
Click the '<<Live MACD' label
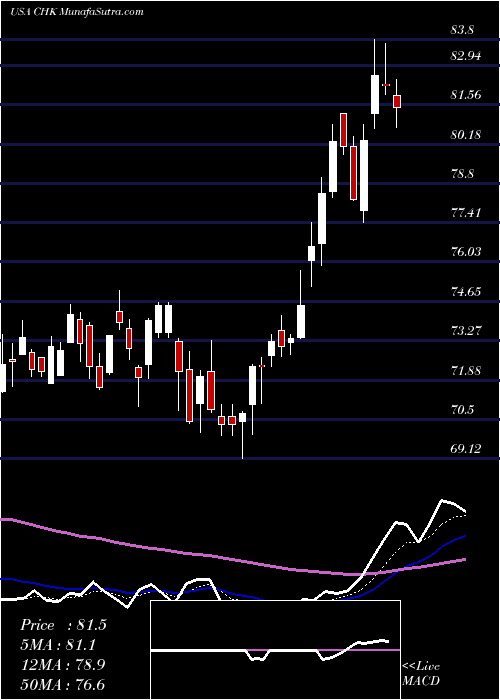click(421, 674)
